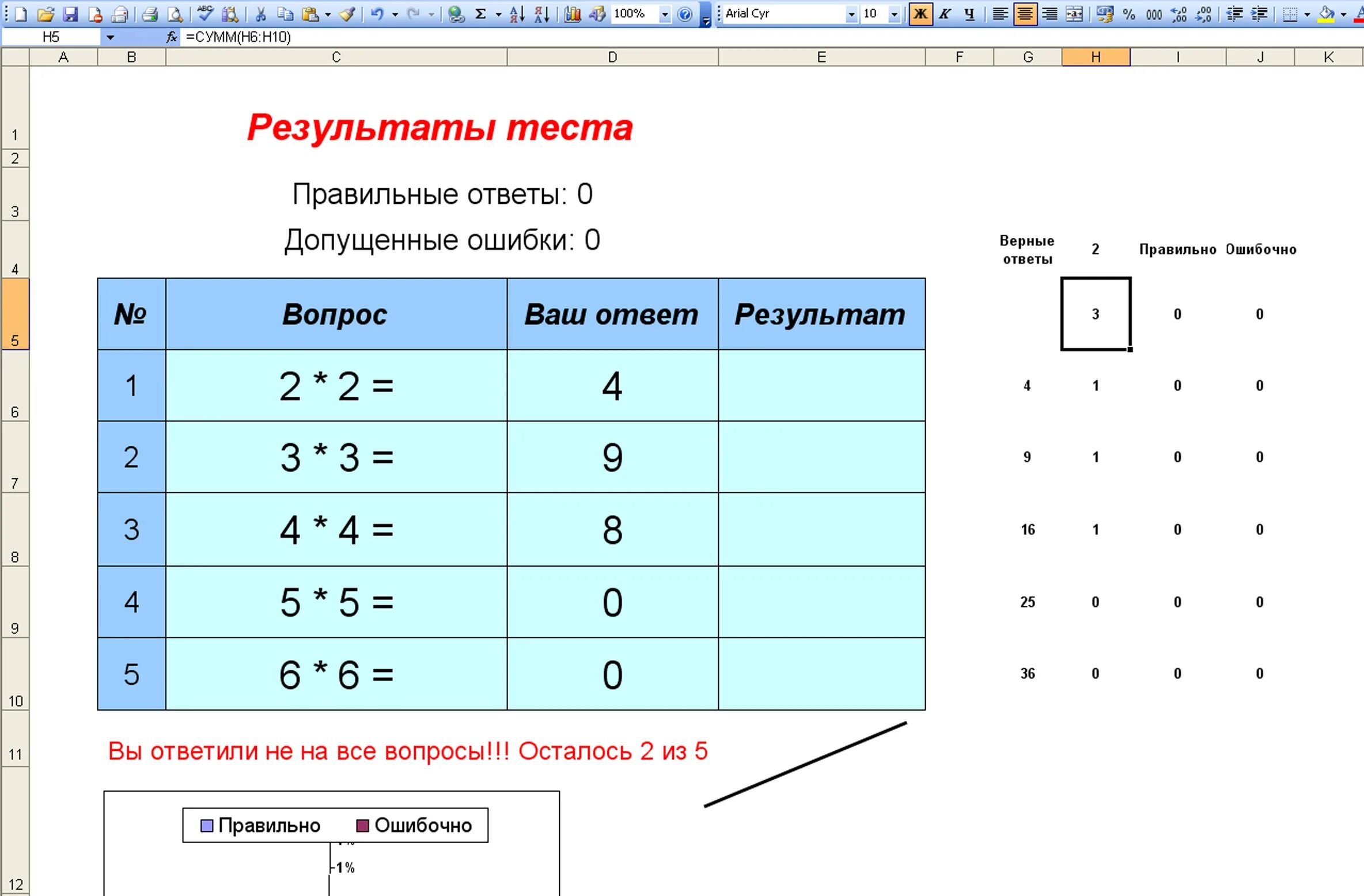
Task: Click the AutoSum sigma icon
Action: 481,14
